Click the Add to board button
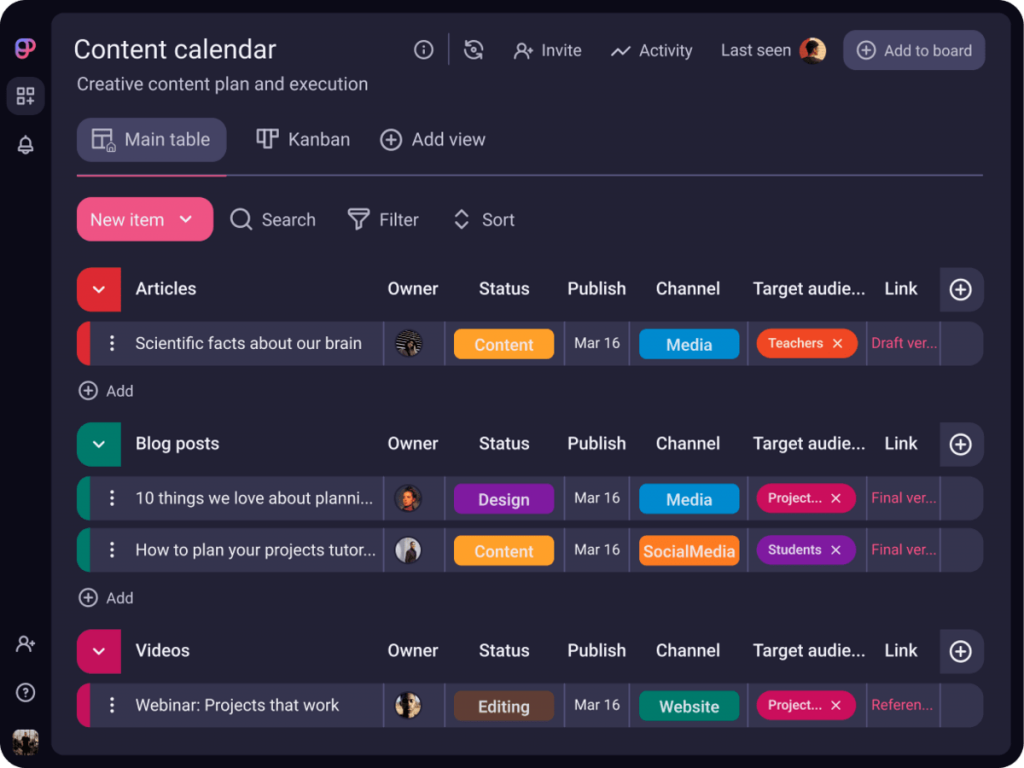The height and width of the screenshot is (768, 1024). coord(913,50)
